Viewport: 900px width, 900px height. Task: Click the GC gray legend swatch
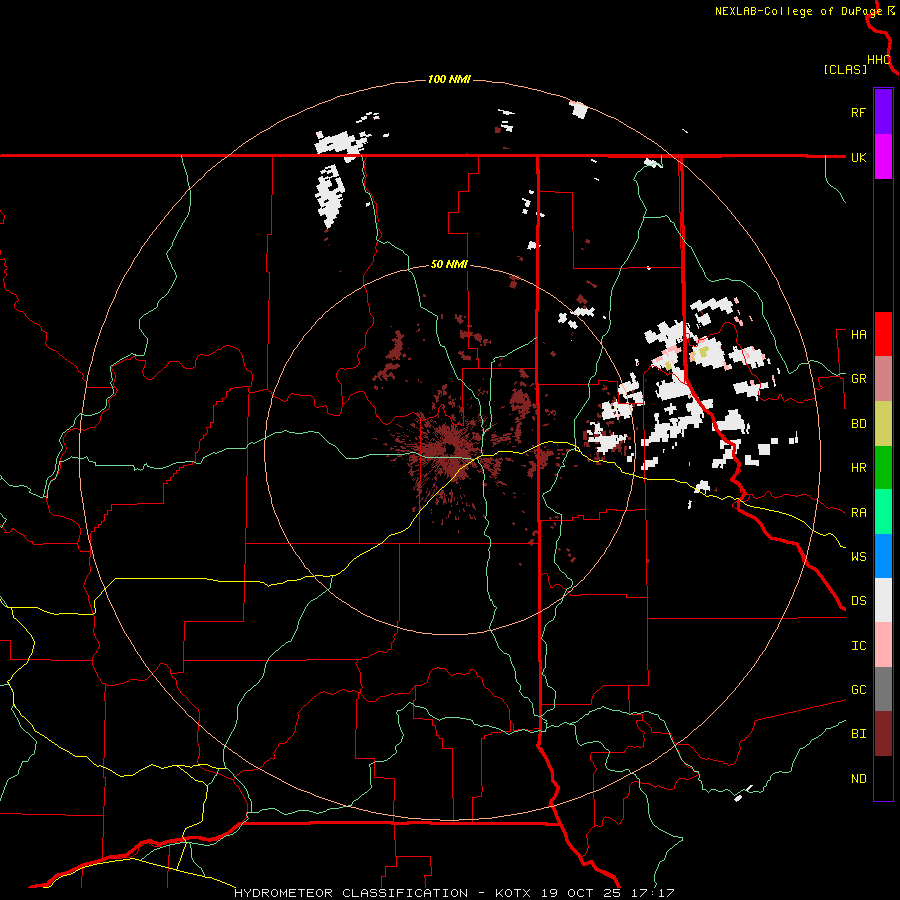pyautogui.click(x=883, y=689)
